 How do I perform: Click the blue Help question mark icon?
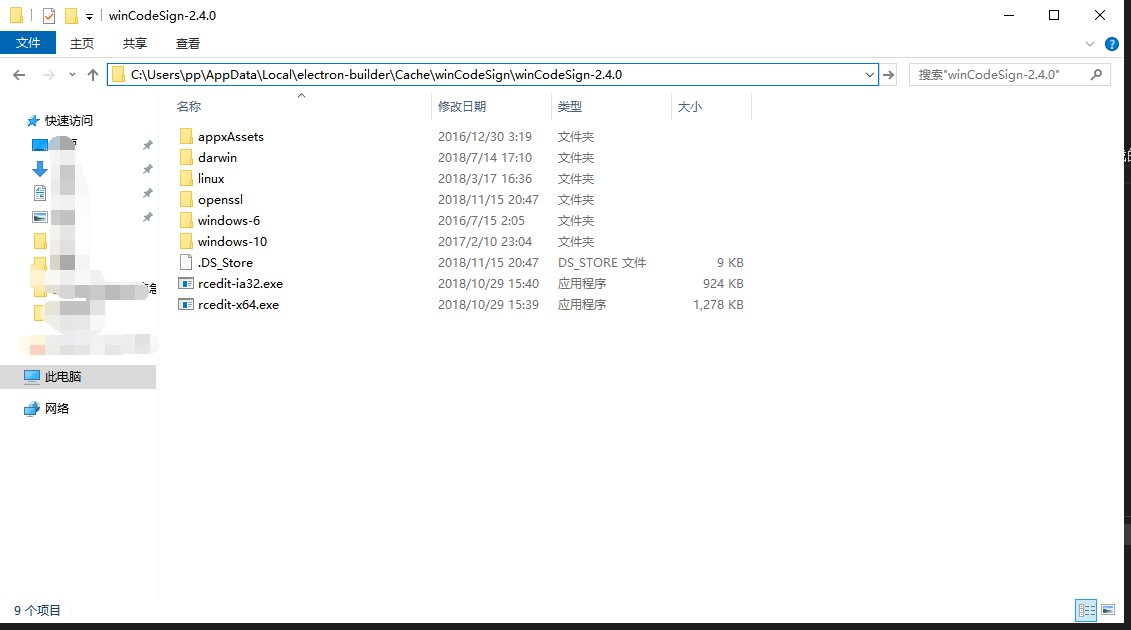click(x=1111, y=44)
